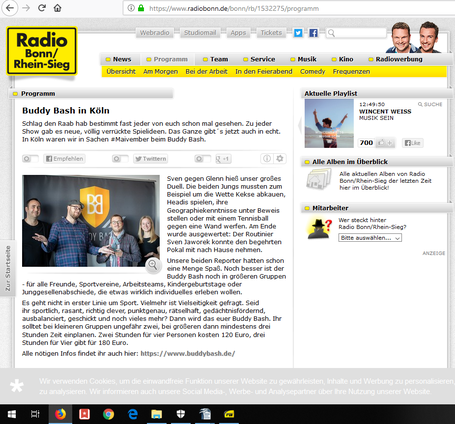Click the Webradio button
Image resolution: width=455 pixels, height=424 pixels.
154,33
